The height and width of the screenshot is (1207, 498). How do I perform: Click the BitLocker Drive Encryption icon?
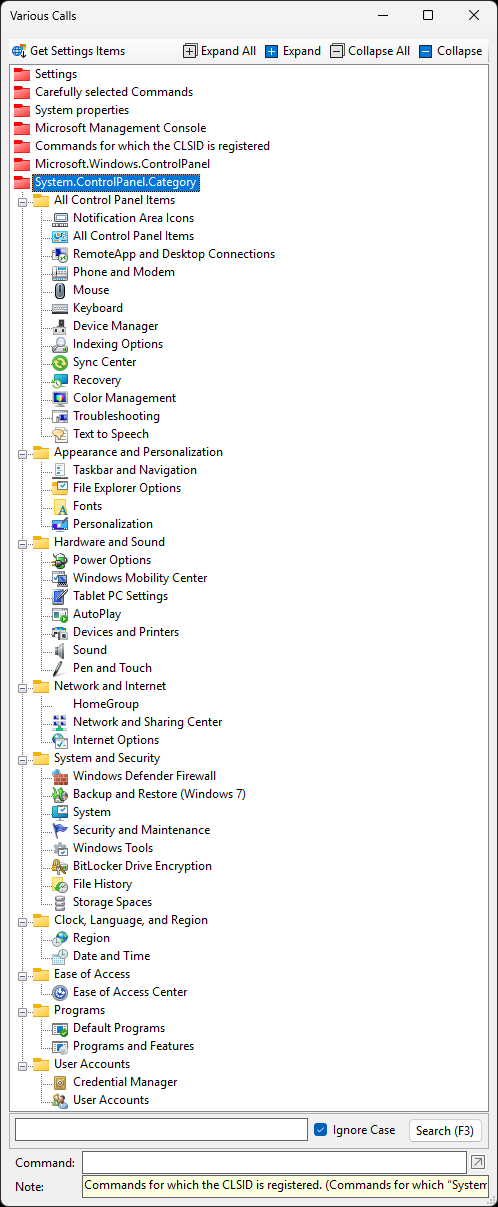click(60, 866)
